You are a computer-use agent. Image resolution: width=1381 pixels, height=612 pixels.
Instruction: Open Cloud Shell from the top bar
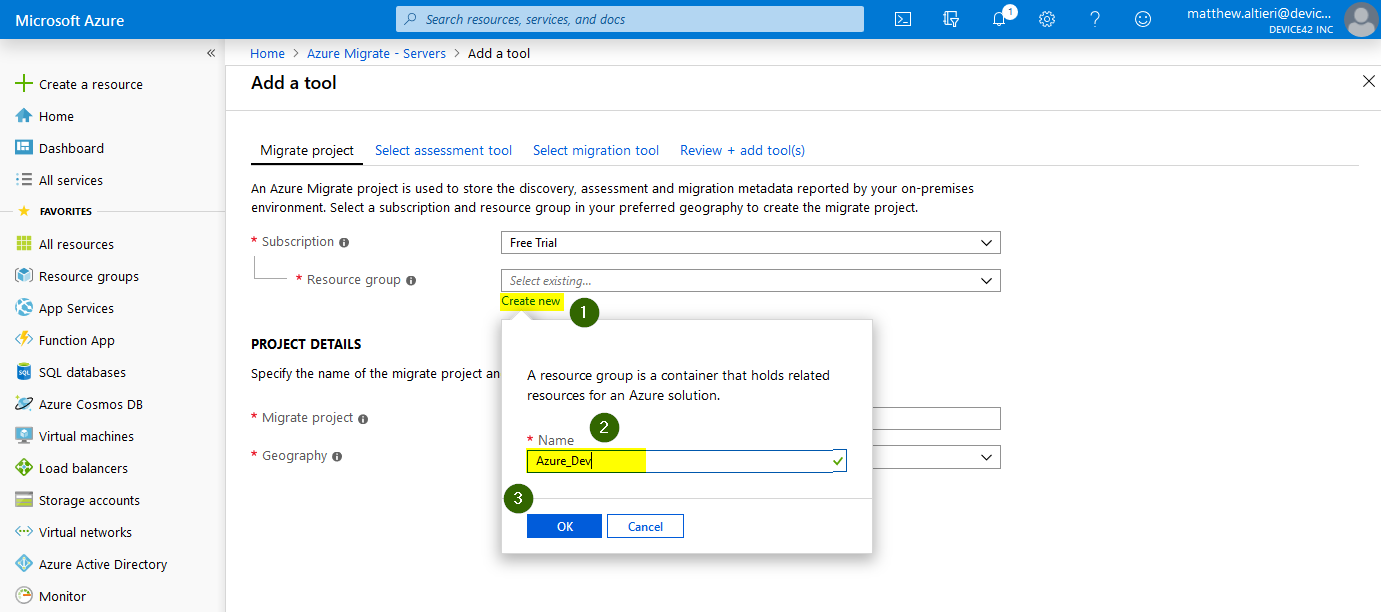902,18
